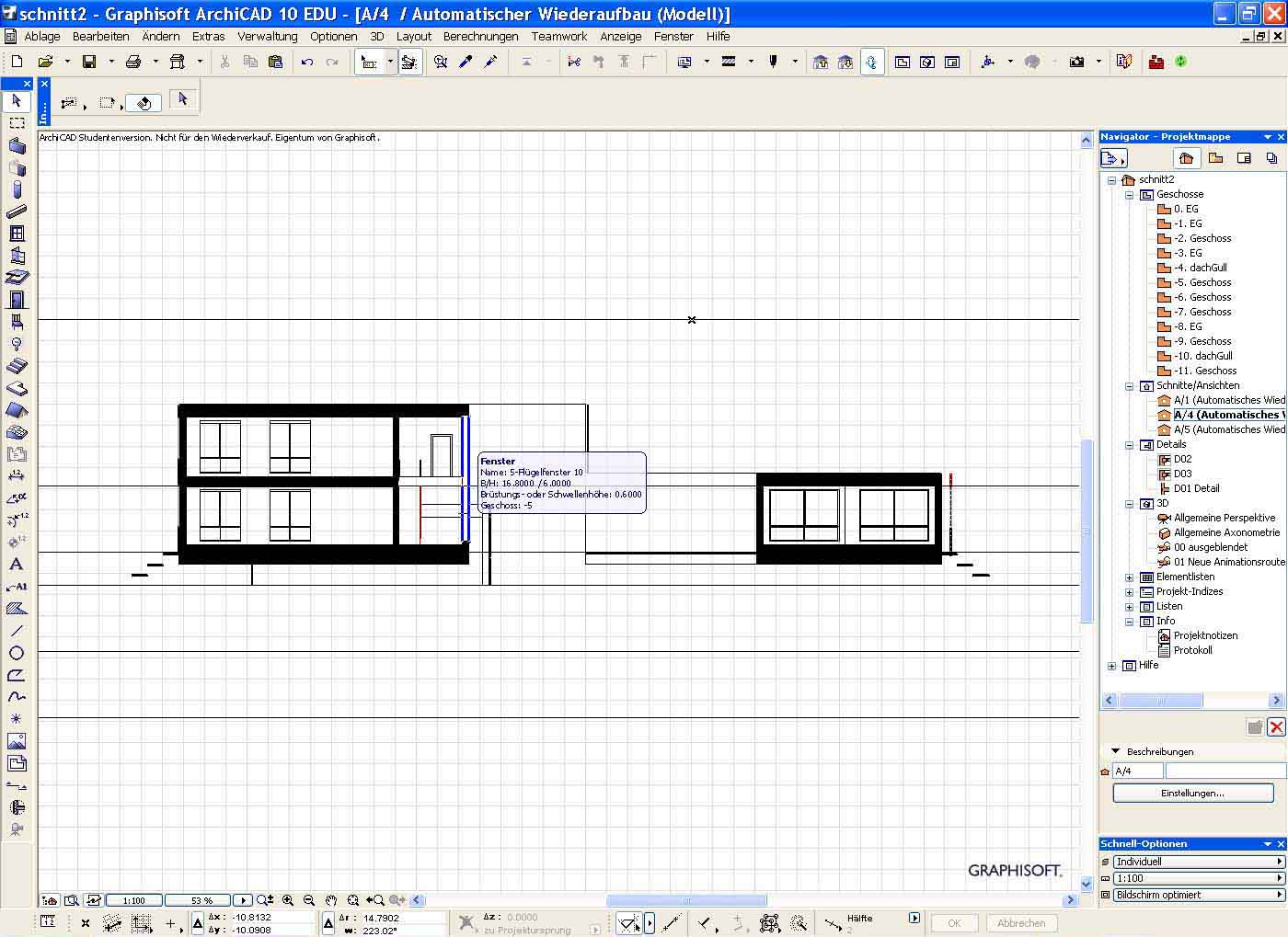Click the OK button in bottom bar
This screenshot has width=1288, height=937.
point(954,923)
